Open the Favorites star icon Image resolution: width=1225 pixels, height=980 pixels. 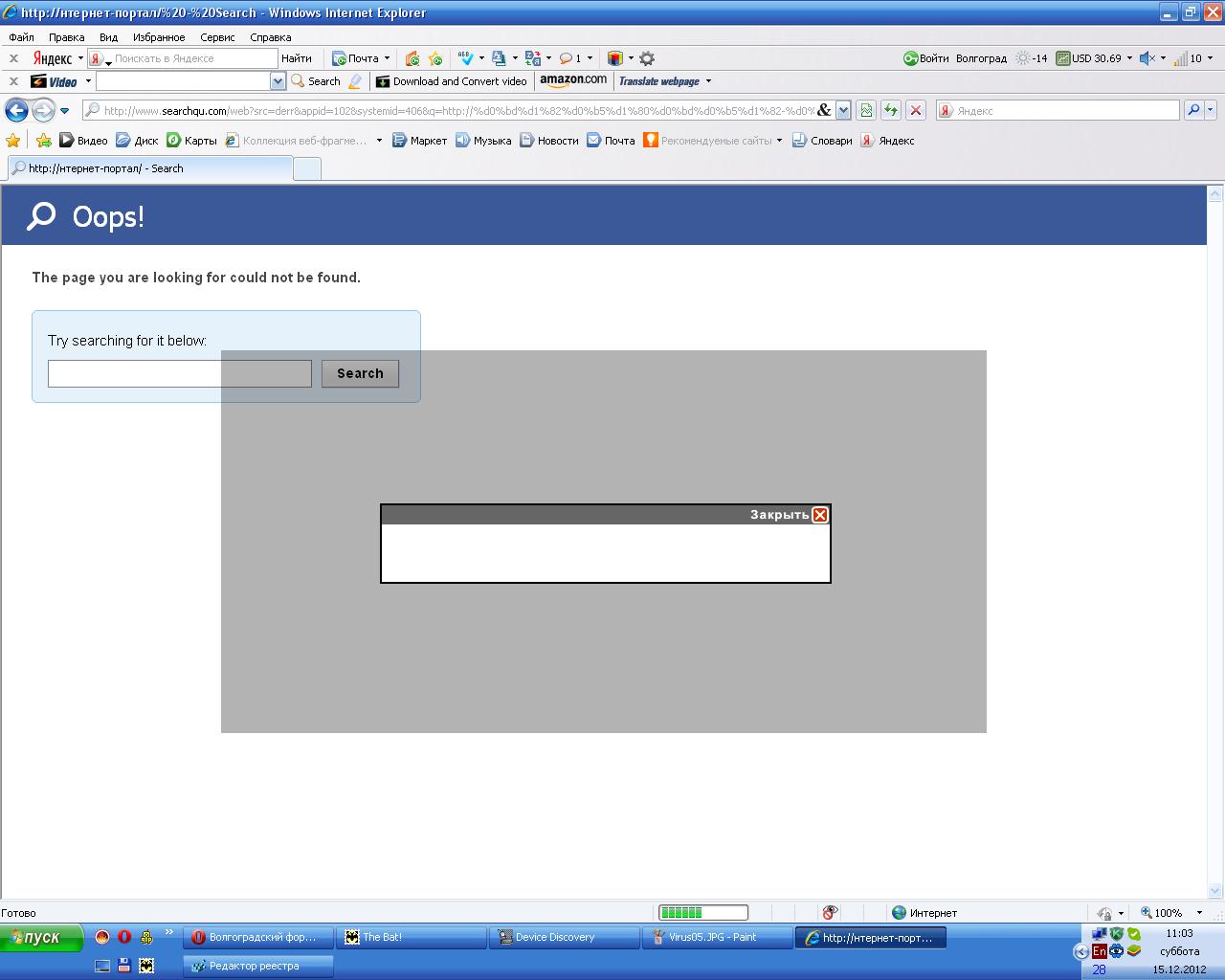pos(13,141)
